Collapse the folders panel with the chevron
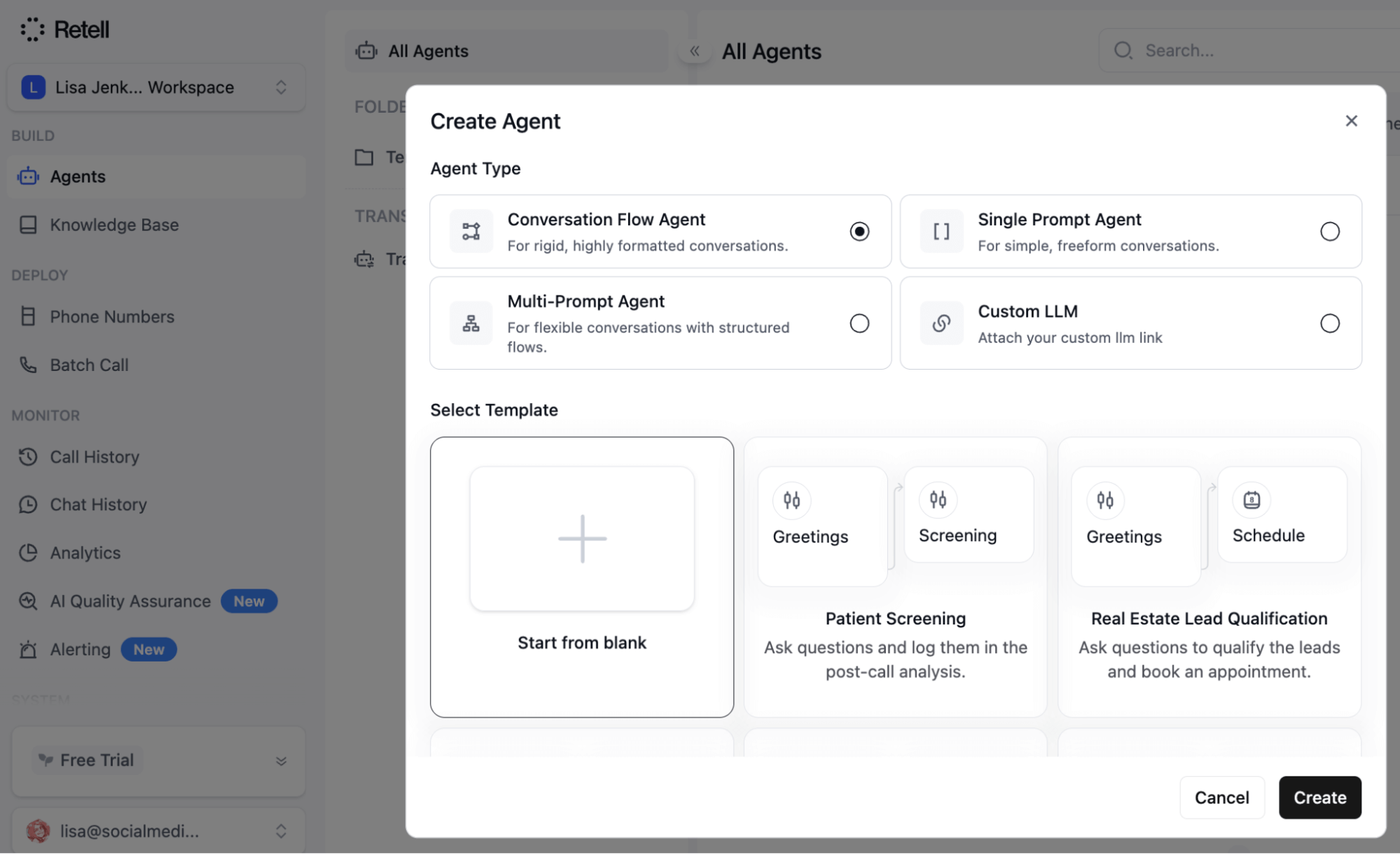The image size is (1400, 854). [694, 50]
